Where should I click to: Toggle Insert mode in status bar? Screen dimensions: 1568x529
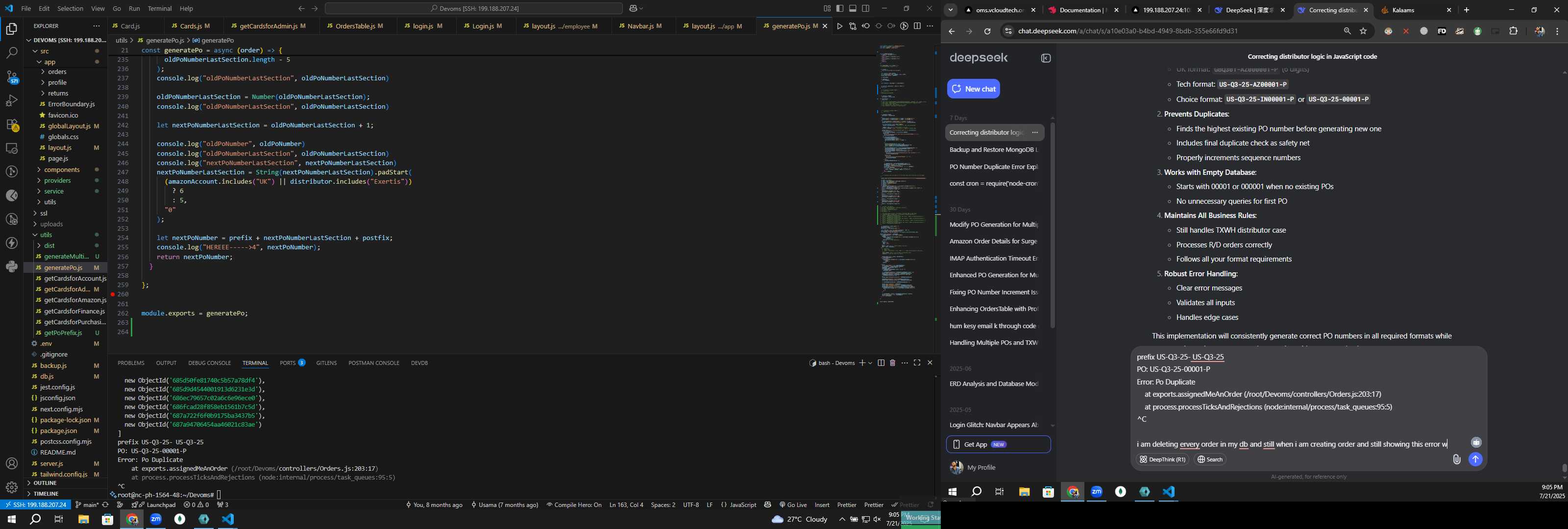coord(822,505)
